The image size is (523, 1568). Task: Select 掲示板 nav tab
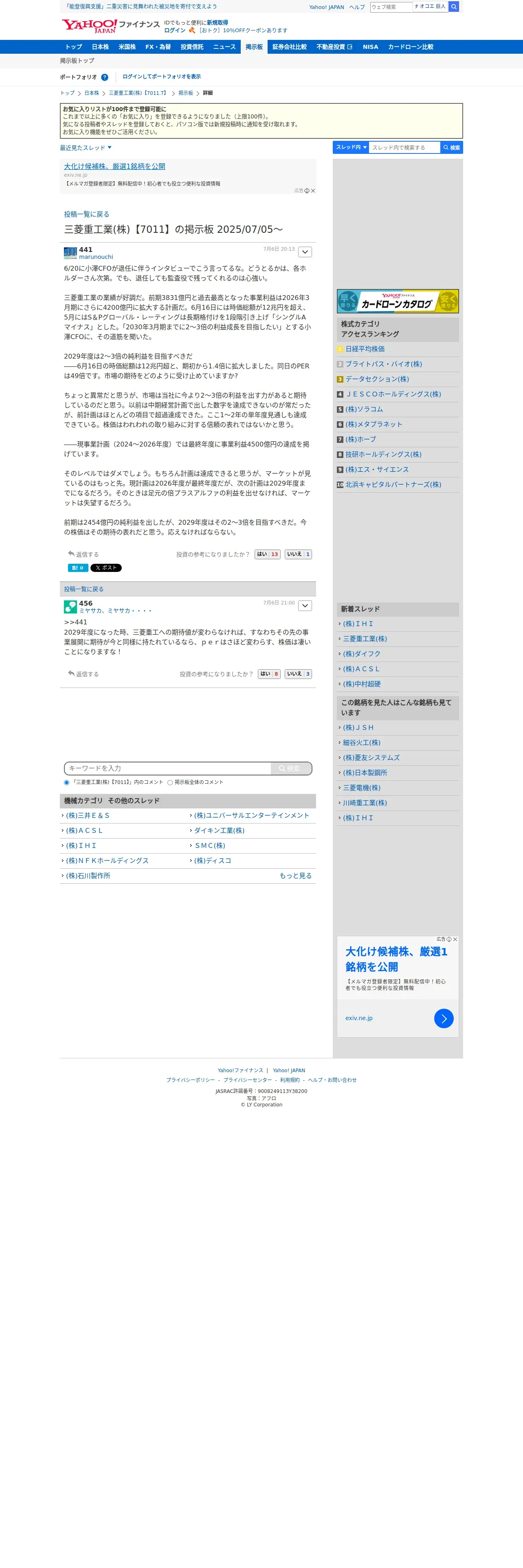(254, 47)
